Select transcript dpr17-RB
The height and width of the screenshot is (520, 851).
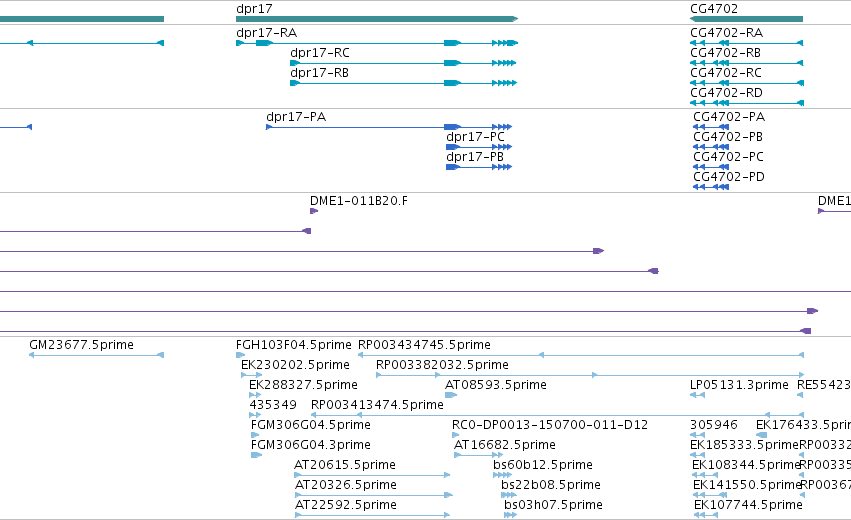coord(319,73)
